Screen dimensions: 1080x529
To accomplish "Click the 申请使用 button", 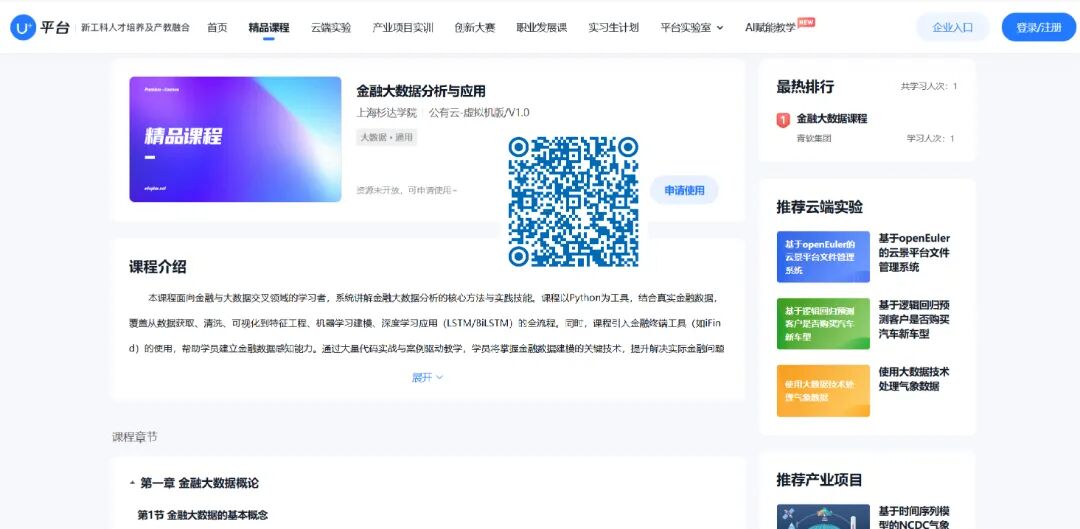I will click(x=684, y=190).
